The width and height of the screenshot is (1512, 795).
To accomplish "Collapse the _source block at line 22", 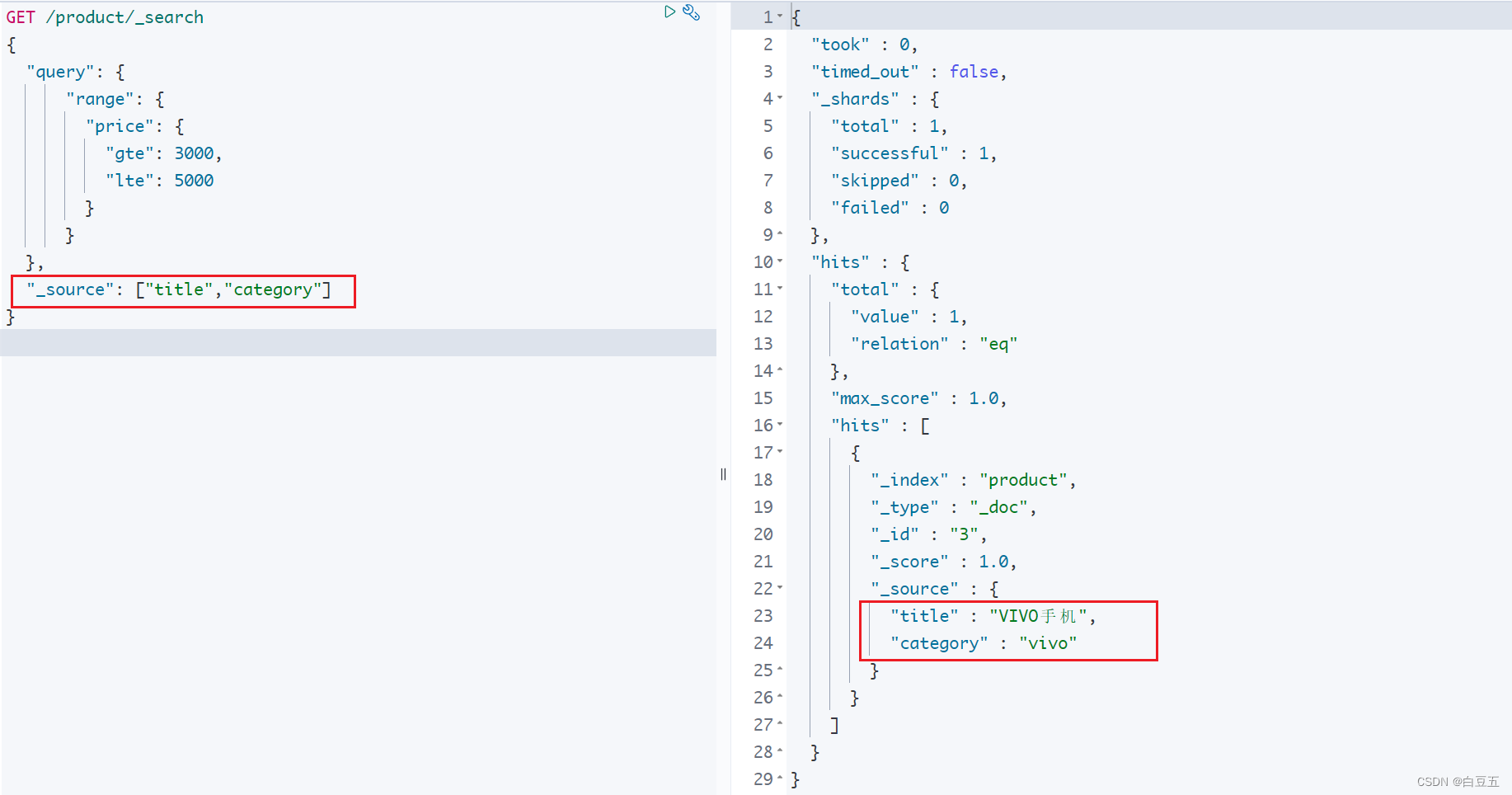I will pyautogui.click(x=780, y=587).
